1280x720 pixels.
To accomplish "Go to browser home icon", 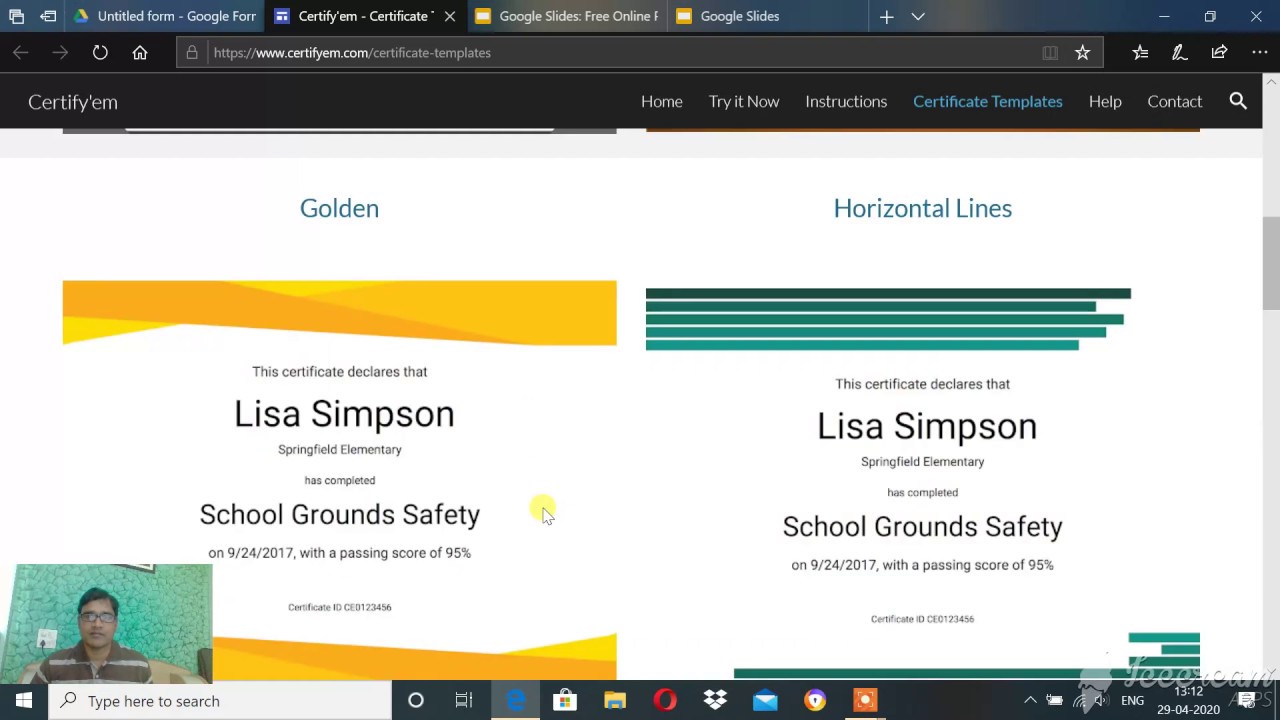I will tap(140, 53).
